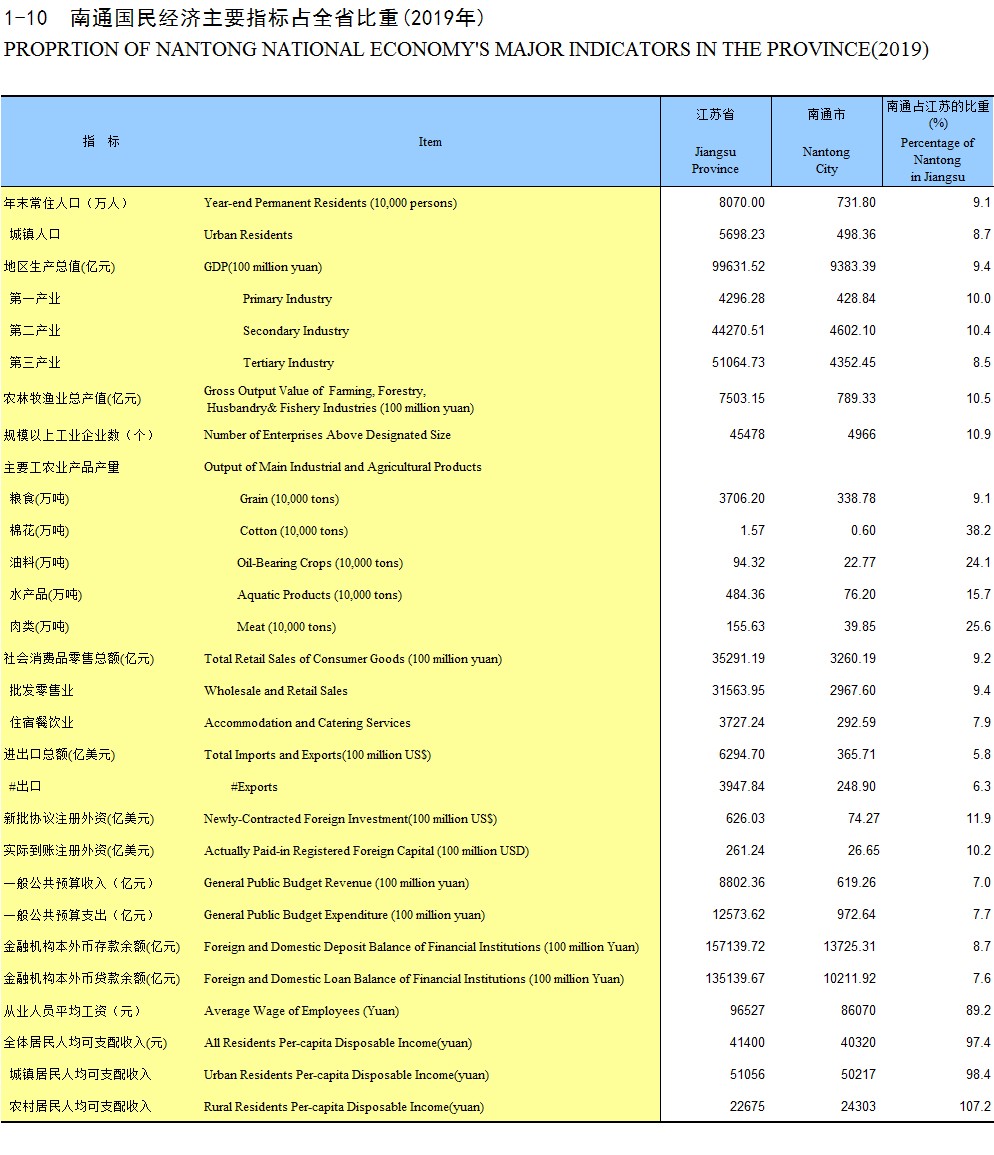Click the 'Oil-Bearing Crops (10,000 tons)' label

pos(320,563)
